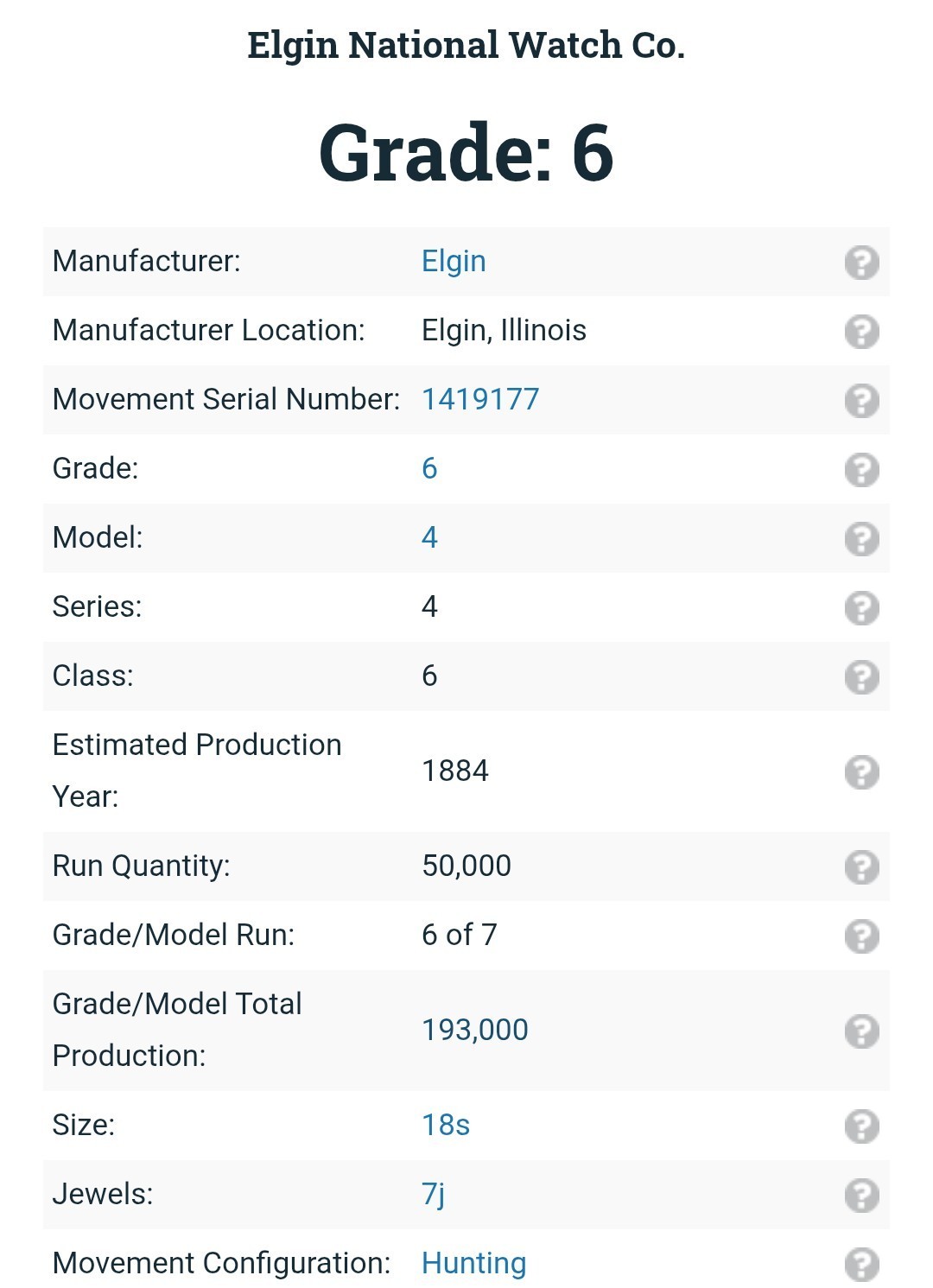
Task: Click help icon beside Manufacturer row
Action: click(x=861, y=262)
